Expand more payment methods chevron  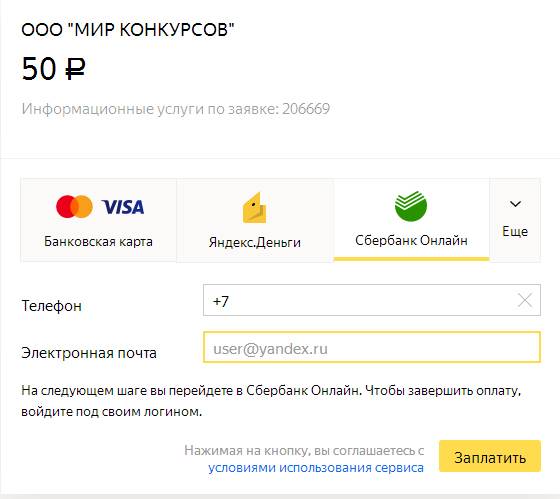[515, 204]
